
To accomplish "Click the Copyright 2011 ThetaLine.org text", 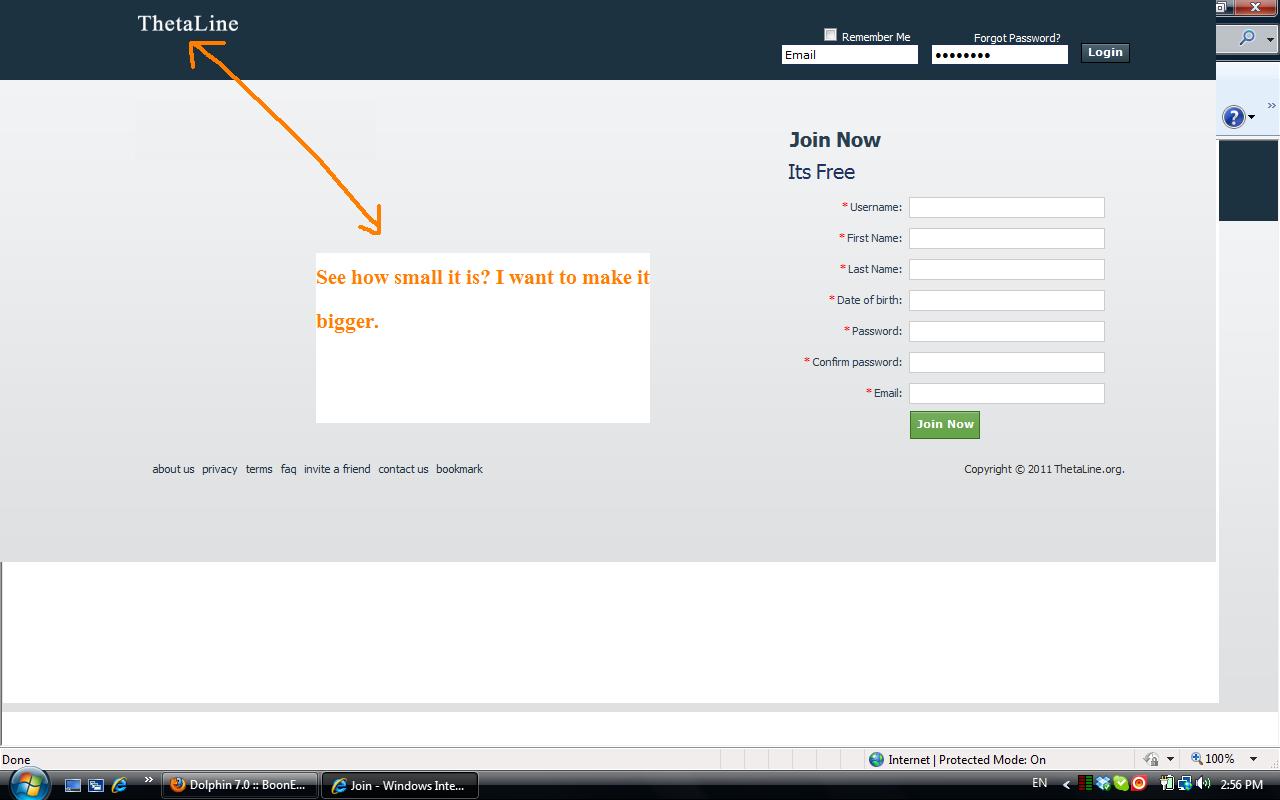I will tap(1044, 469).
